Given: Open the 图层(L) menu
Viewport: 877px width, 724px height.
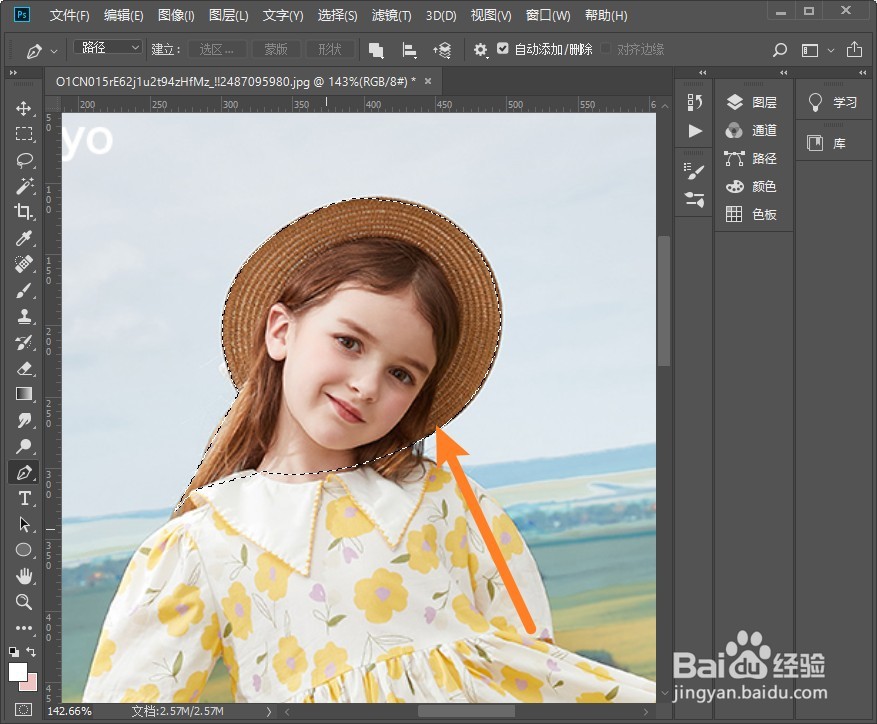Looking at the screenshot, I should [x=229, y=16].
